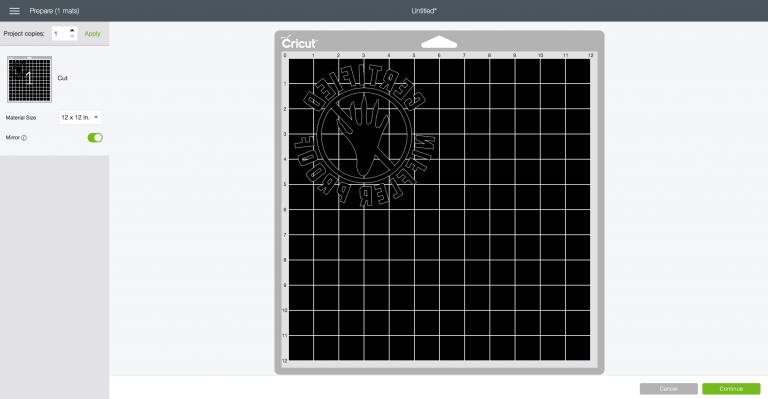Click the gray Cancel button
This screenshot has width=768, height=399.
pos(669,389)
